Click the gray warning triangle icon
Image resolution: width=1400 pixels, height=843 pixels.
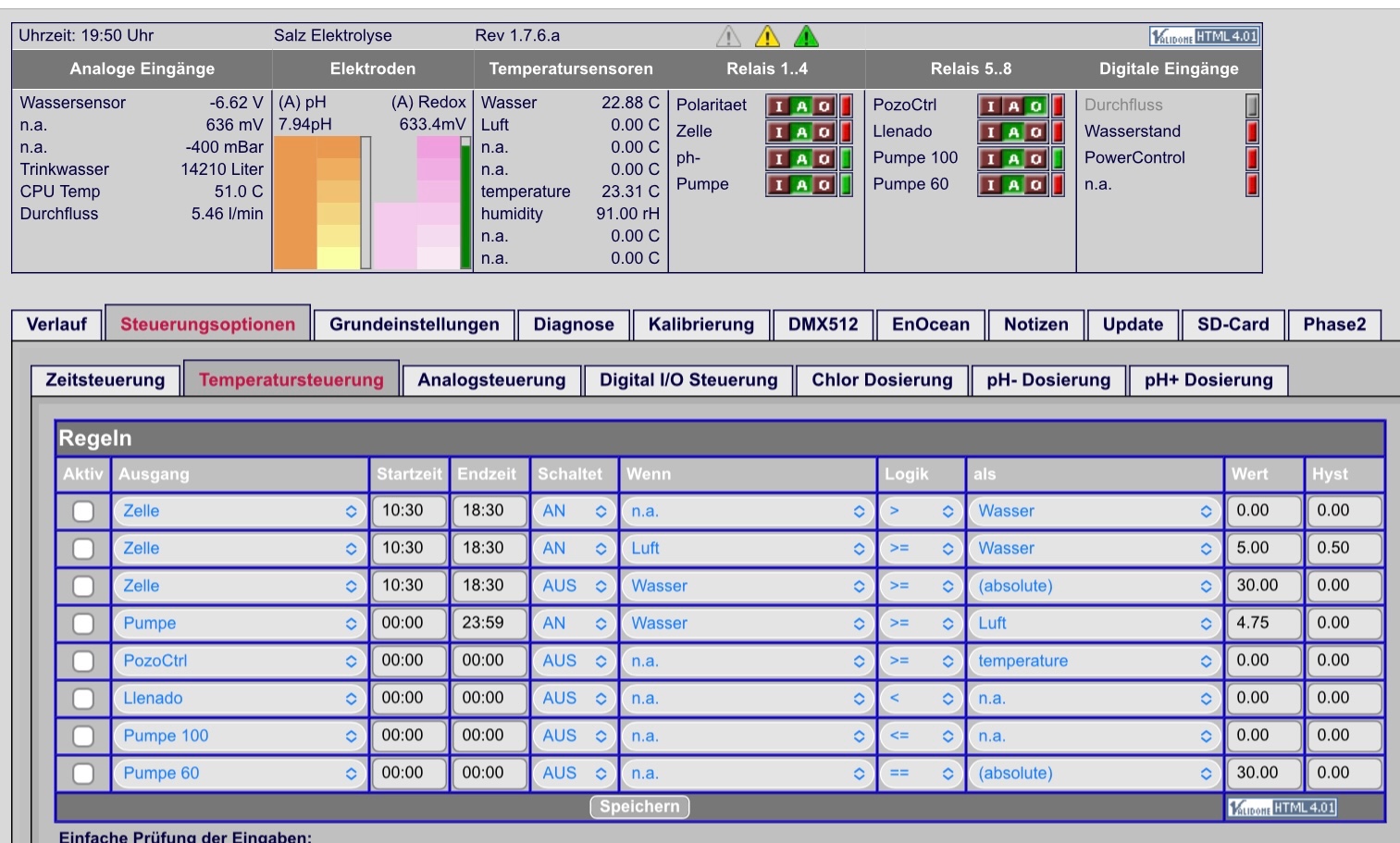[729, 36]
